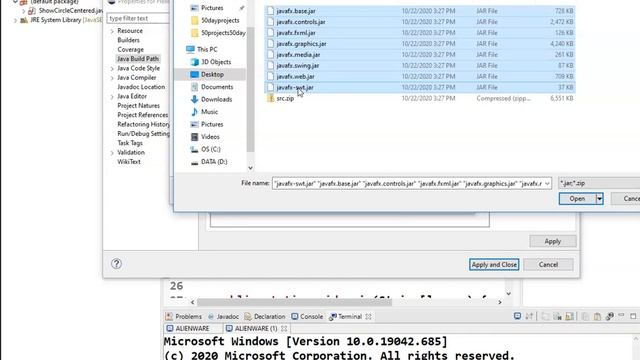
Task: Expand Java Code Style tree node
Action: point(112,69)
